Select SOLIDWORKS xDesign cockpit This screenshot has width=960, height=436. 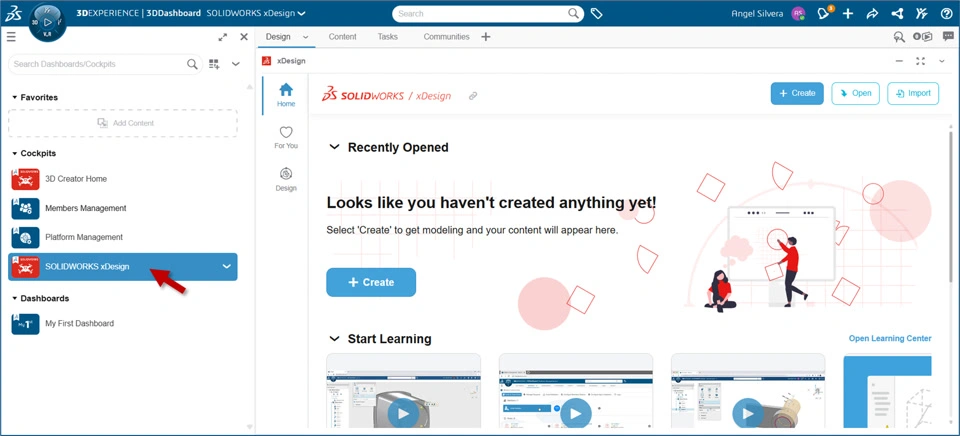click(x=122, y=266)
